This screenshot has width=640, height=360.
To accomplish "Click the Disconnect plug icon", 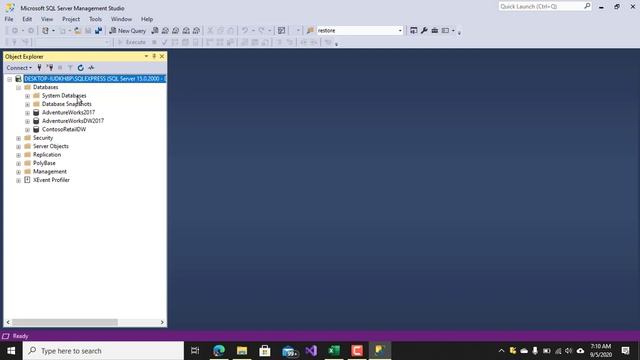I will 50,68.
